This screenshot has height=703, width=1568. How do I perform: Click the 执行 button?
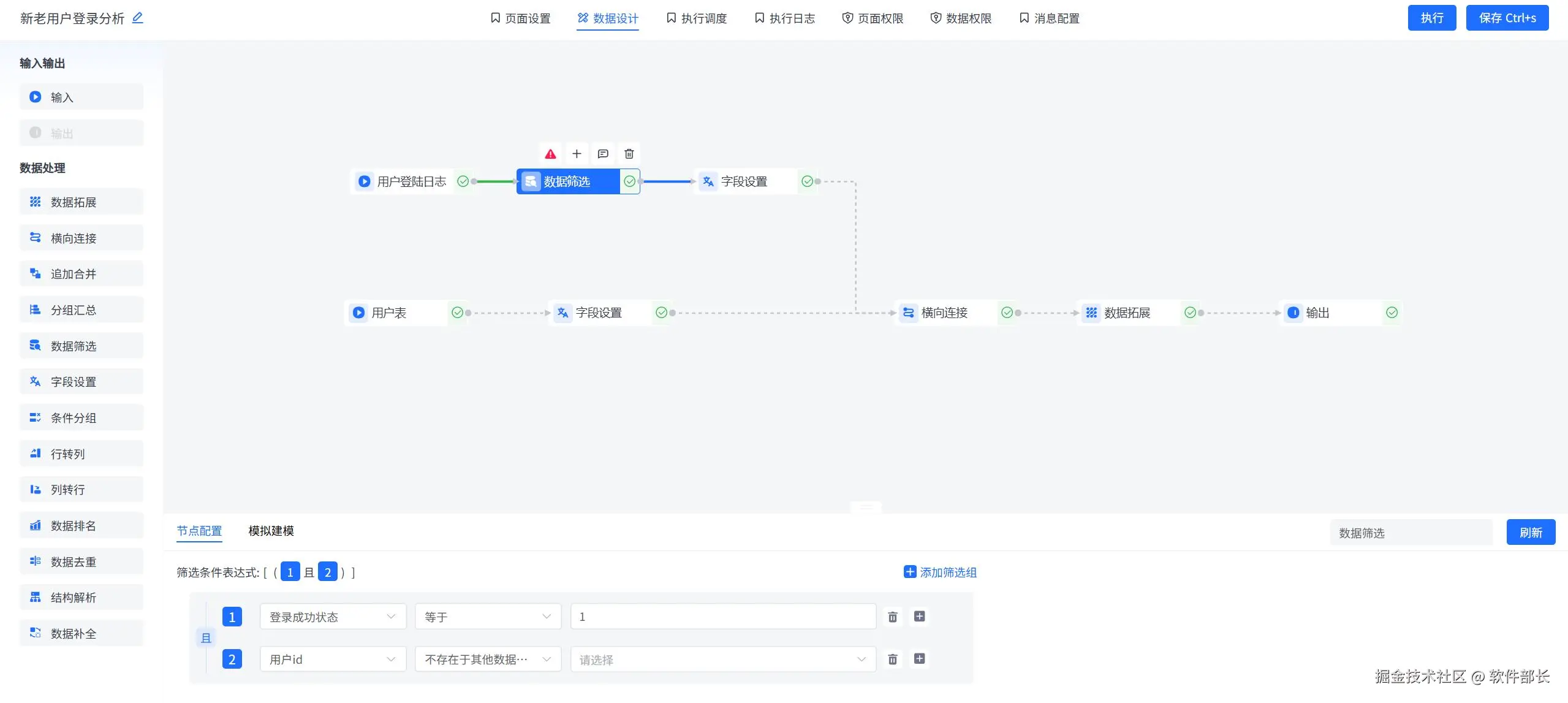pos(1431,18)
